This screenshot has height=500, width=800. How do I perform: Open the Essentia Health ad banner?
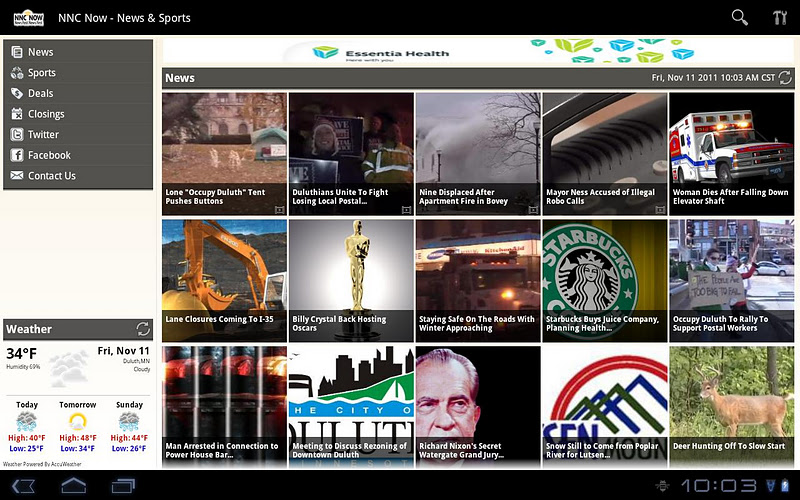point(478,51)
